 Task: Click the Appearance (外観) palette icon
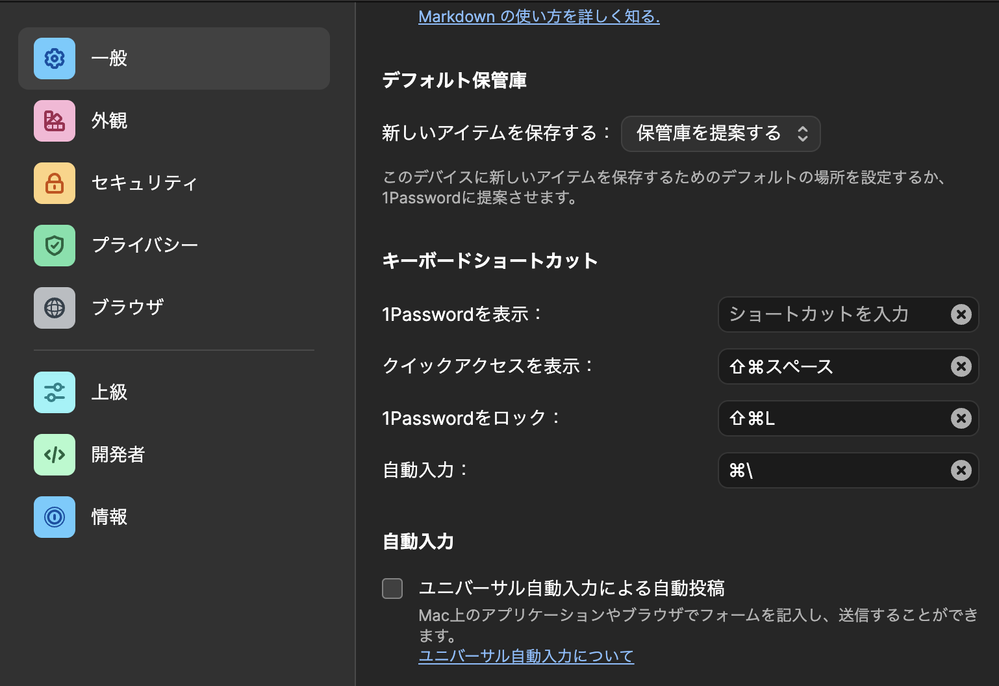click(x=54, y=121)
